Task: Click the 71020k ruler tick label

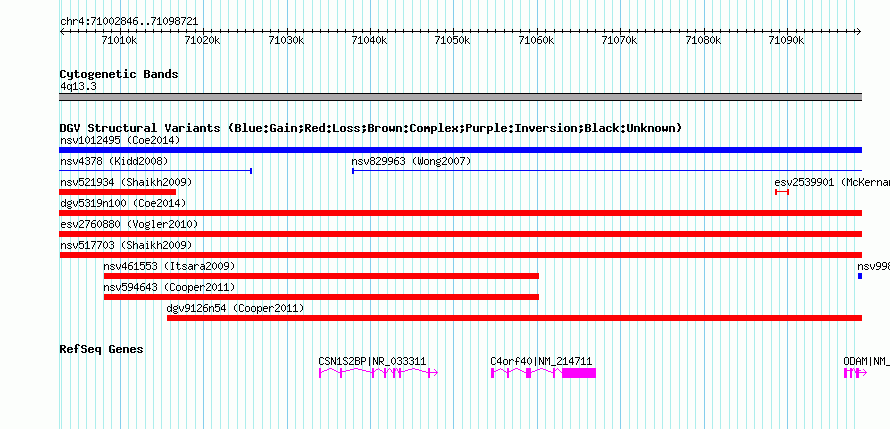Action: coord(203,40)
